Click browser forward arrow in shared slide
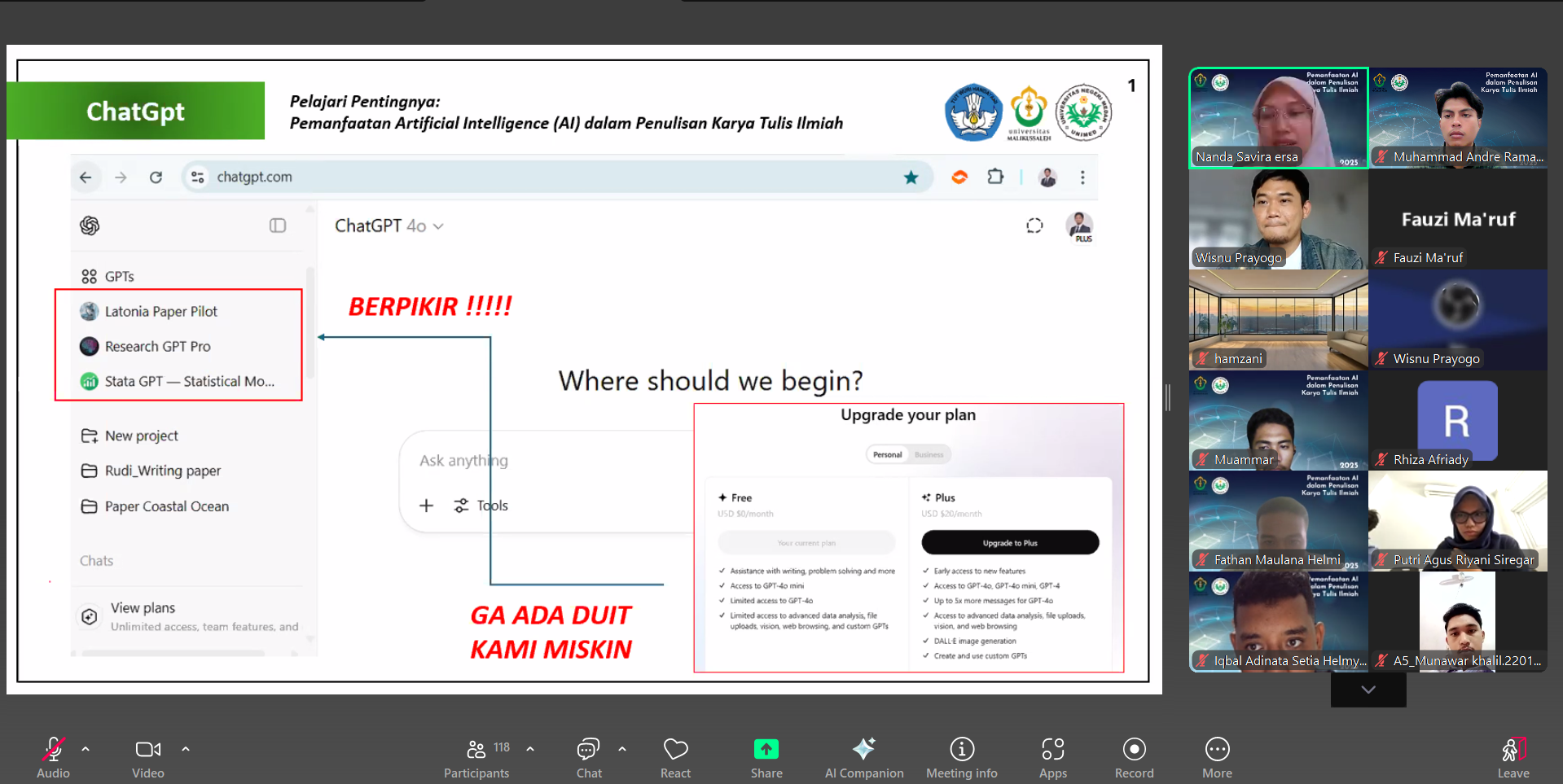This screenshot has height=784, width=1563. [x=121, y=177]
